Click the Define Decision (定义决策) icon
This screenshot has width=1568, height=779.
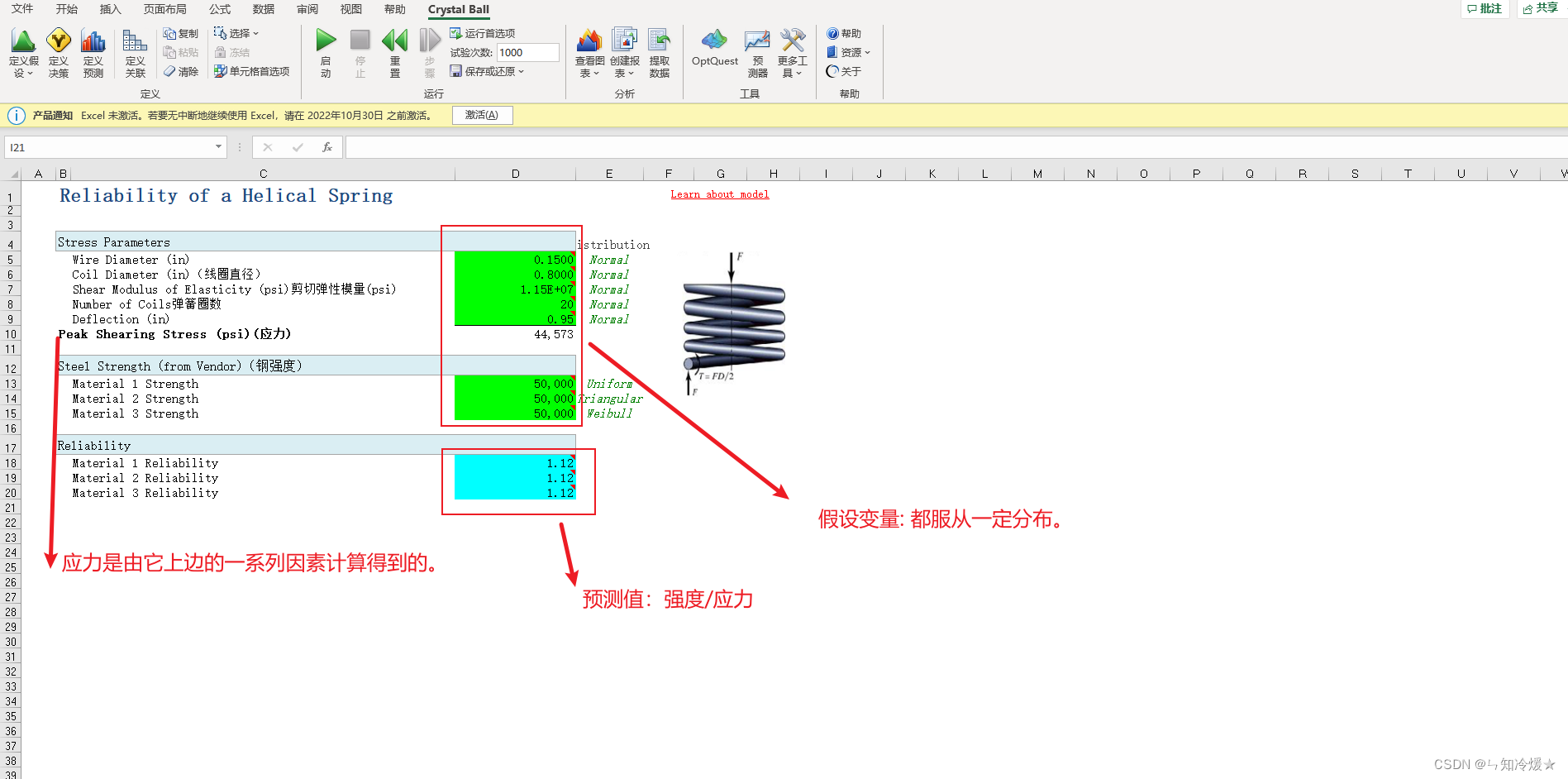coord(59,41)
